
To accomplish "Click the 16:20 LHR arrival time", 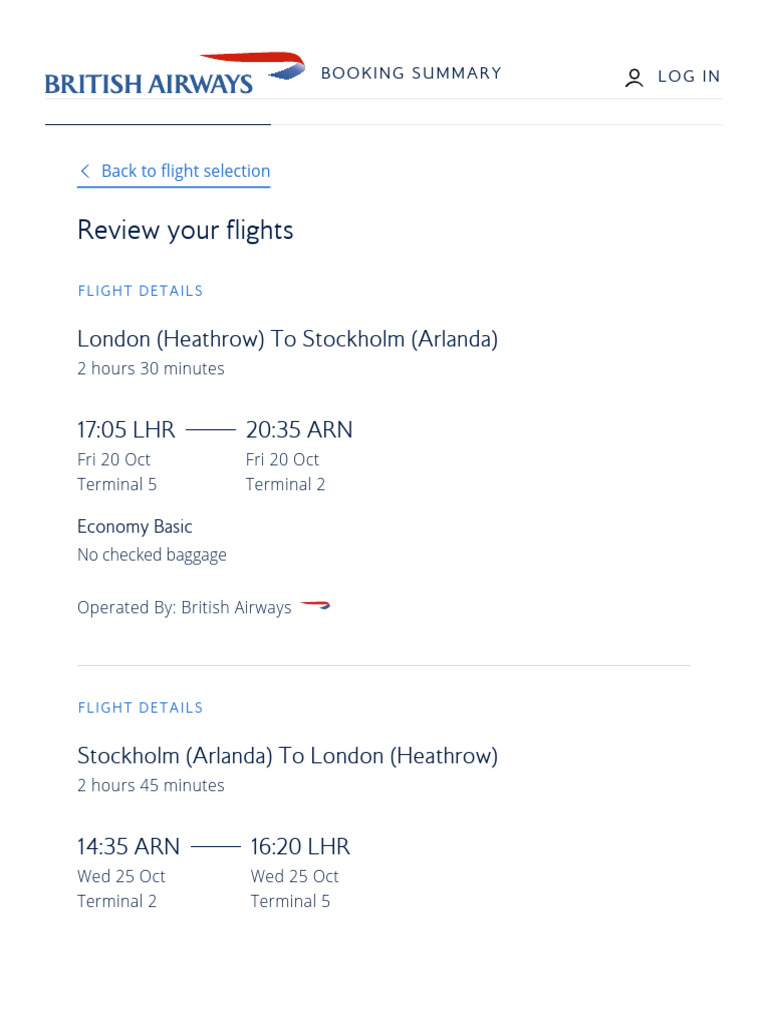I will coord(300,847).
